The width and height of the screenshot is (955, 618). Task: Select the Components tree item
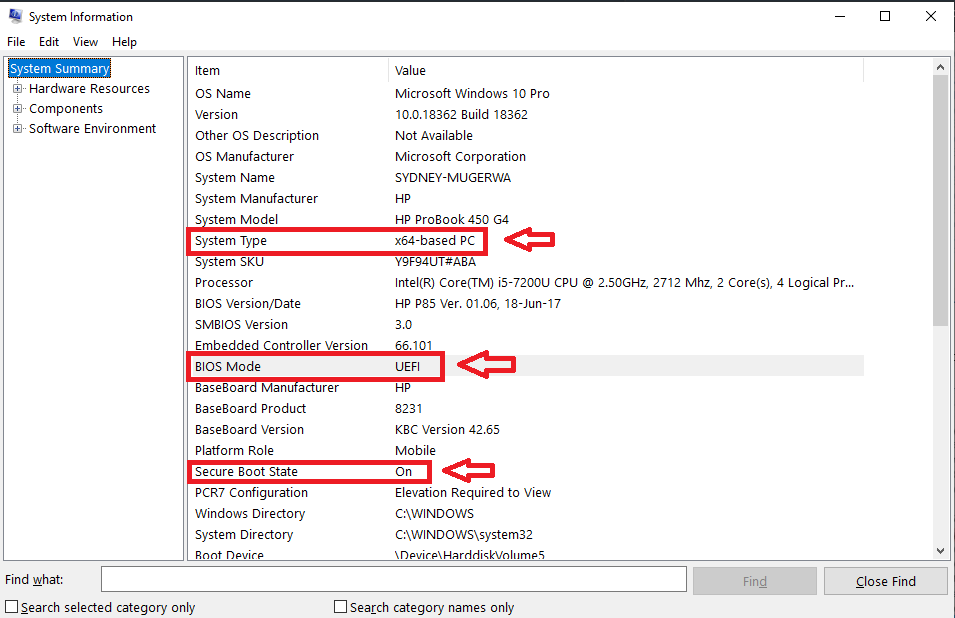[x=66, y=109]
